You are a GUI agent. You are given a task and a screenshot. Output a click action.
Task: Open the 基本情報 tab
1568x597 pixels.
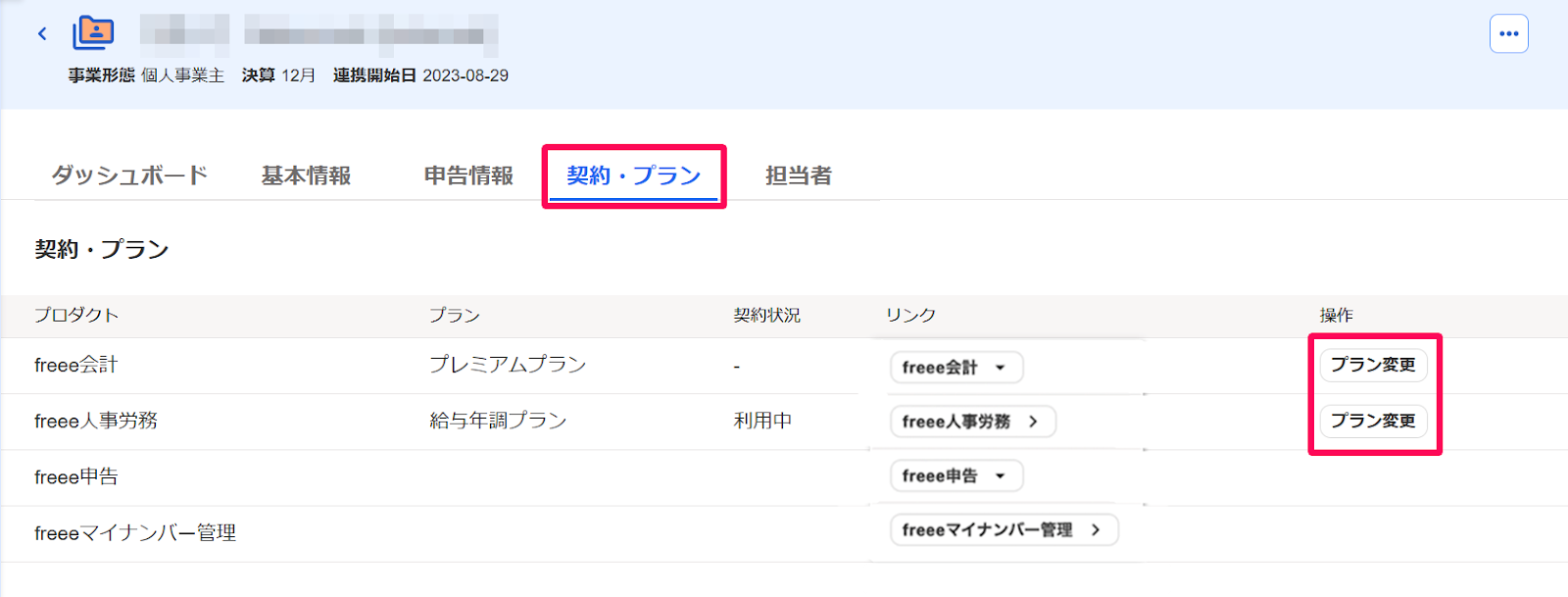pos(306,175)
